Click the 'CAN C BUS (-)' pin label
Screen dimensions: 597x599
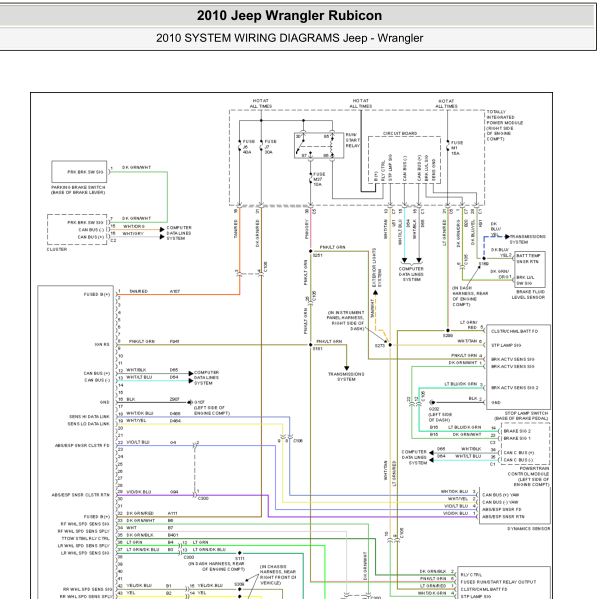coord(518,460)
